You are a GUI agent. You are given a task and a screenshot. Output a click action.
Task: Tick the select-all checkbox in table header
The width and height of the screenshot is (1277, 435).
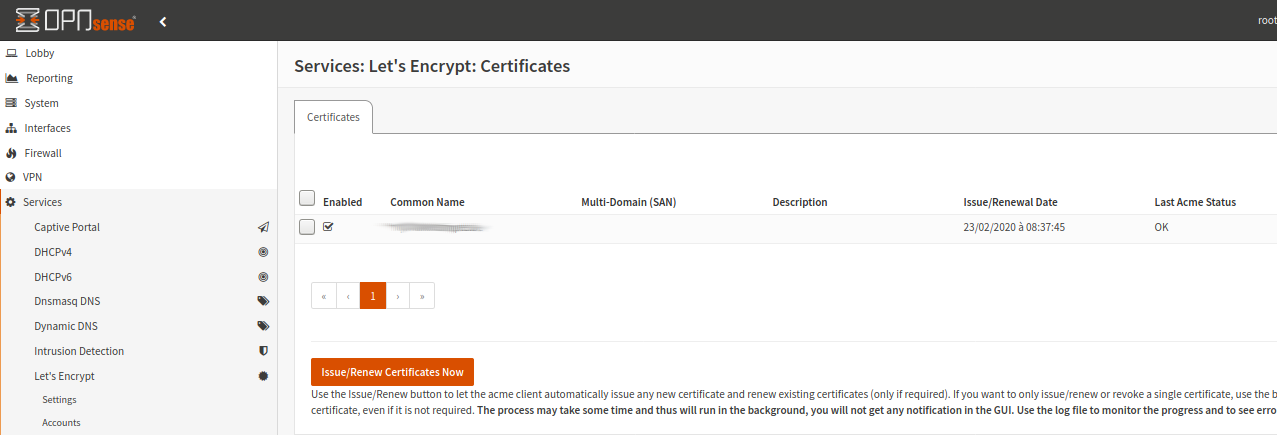click(x=307, y=198)
